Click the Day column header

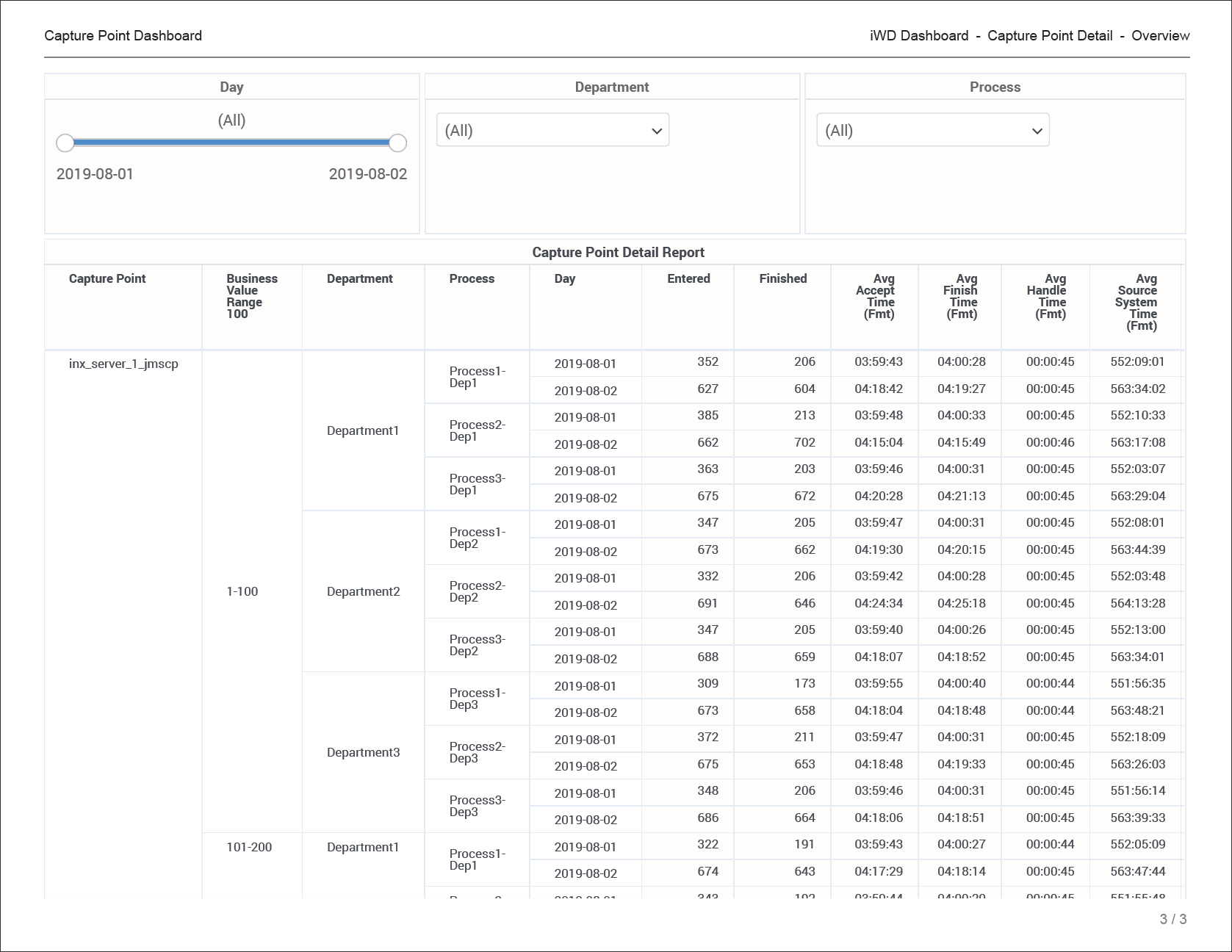[564, 279]
